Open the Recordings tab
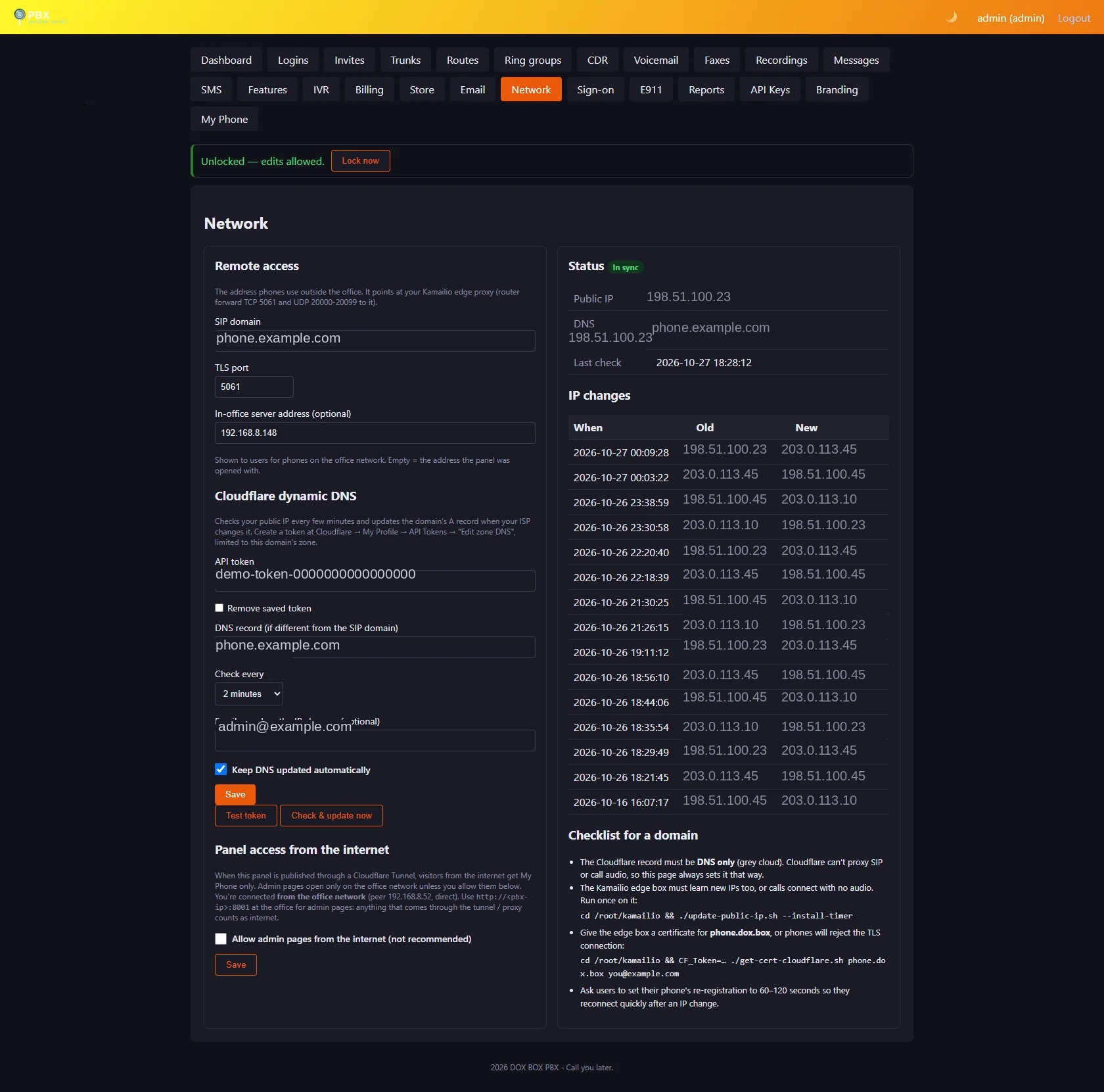The width and height of the screenshot is (1104, 1092). pos(781,60)
